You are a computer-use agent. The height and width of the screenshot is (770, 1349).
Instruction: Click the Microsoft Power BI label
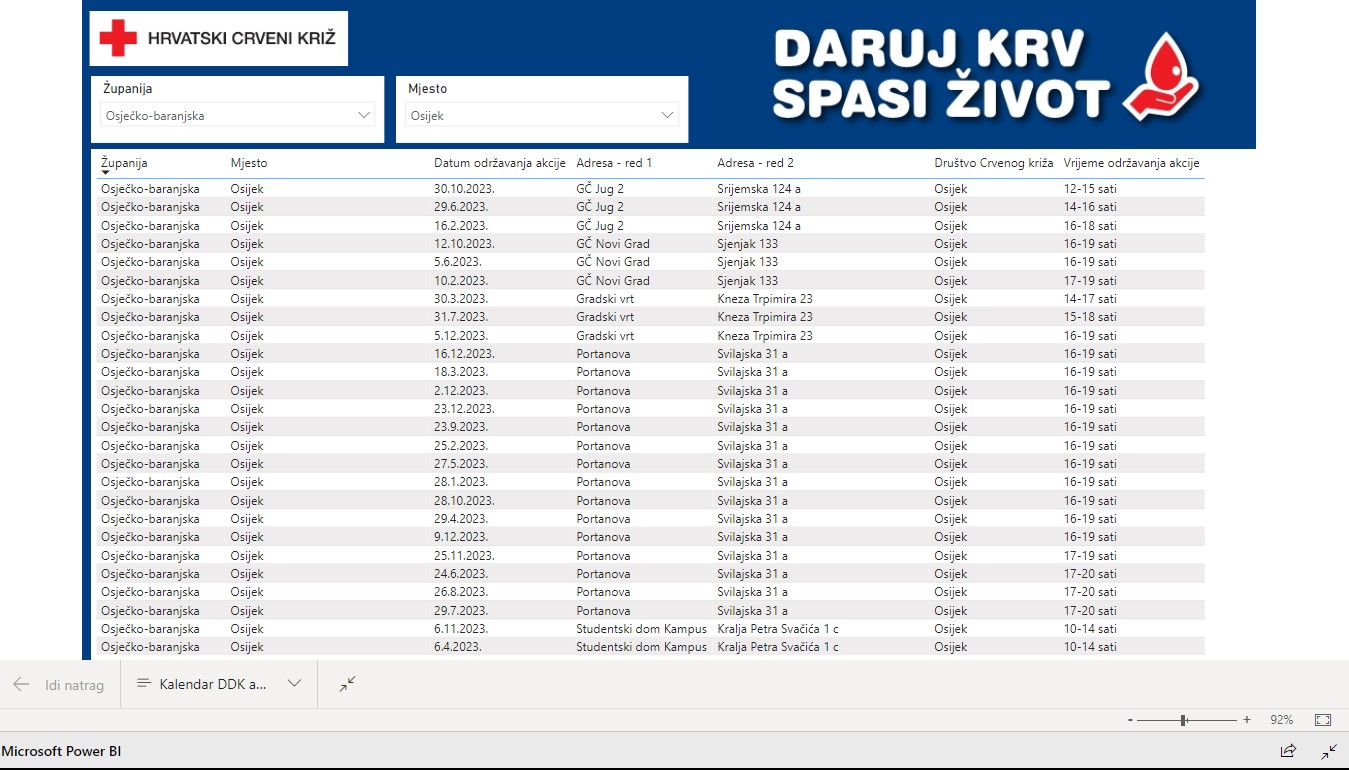pos(62,751)
